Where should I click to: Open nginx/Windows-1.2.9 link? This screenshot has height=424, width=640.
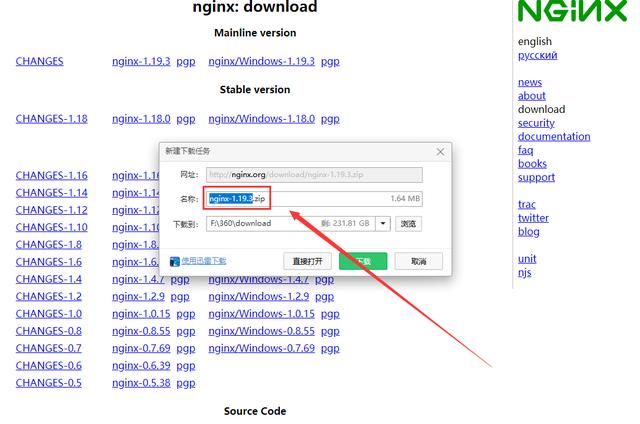point(259,296)
